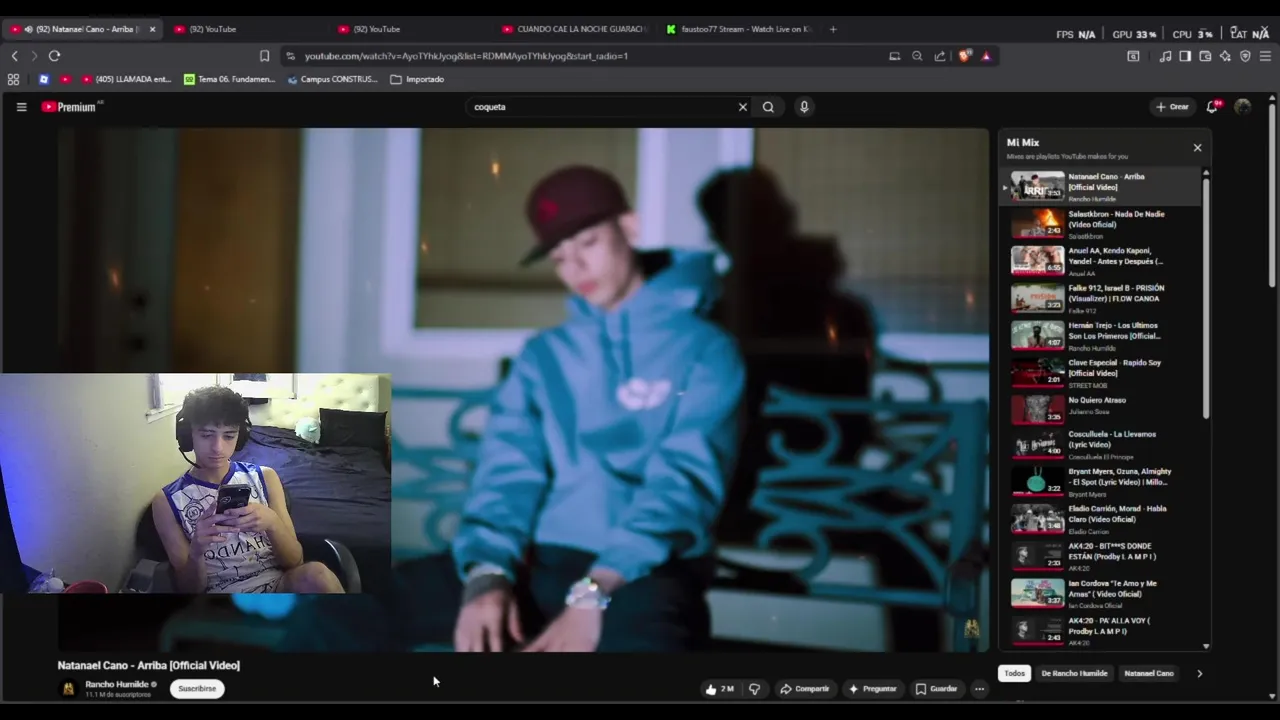The image size is (1280, 720).
Task: Play Ian Cordova Te Amo y Me Amas
Action: [1102, 594]
